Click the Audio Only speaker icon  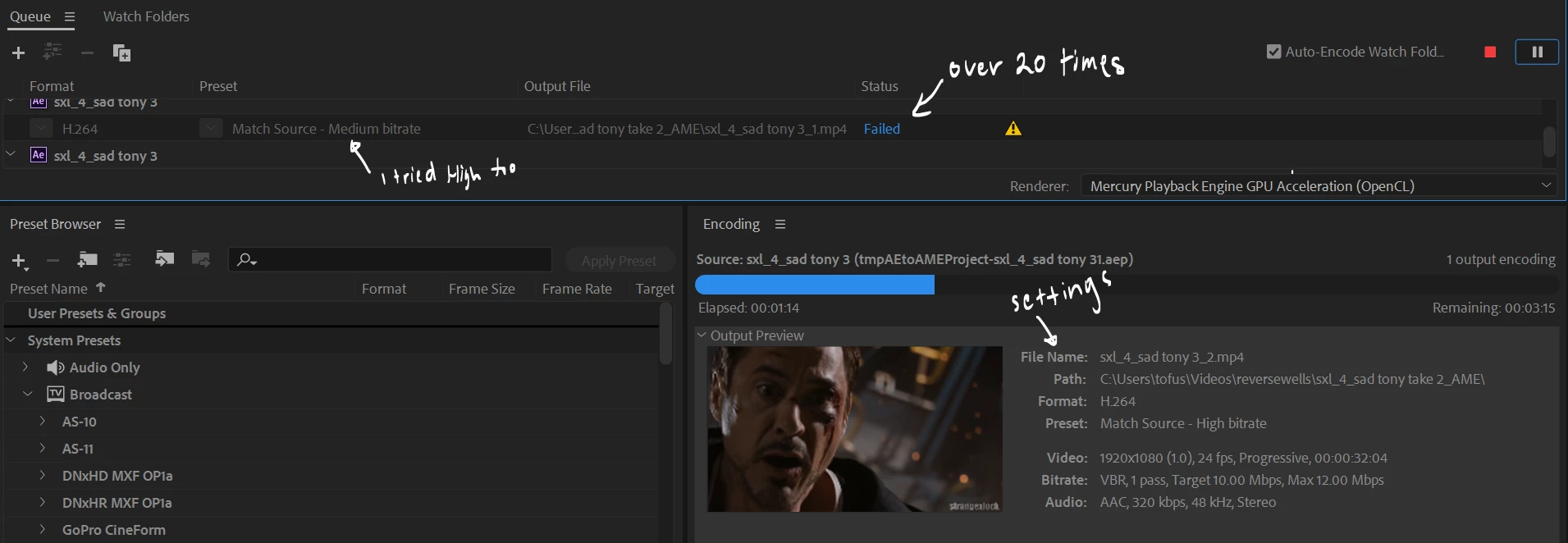[x=55, y=367]
